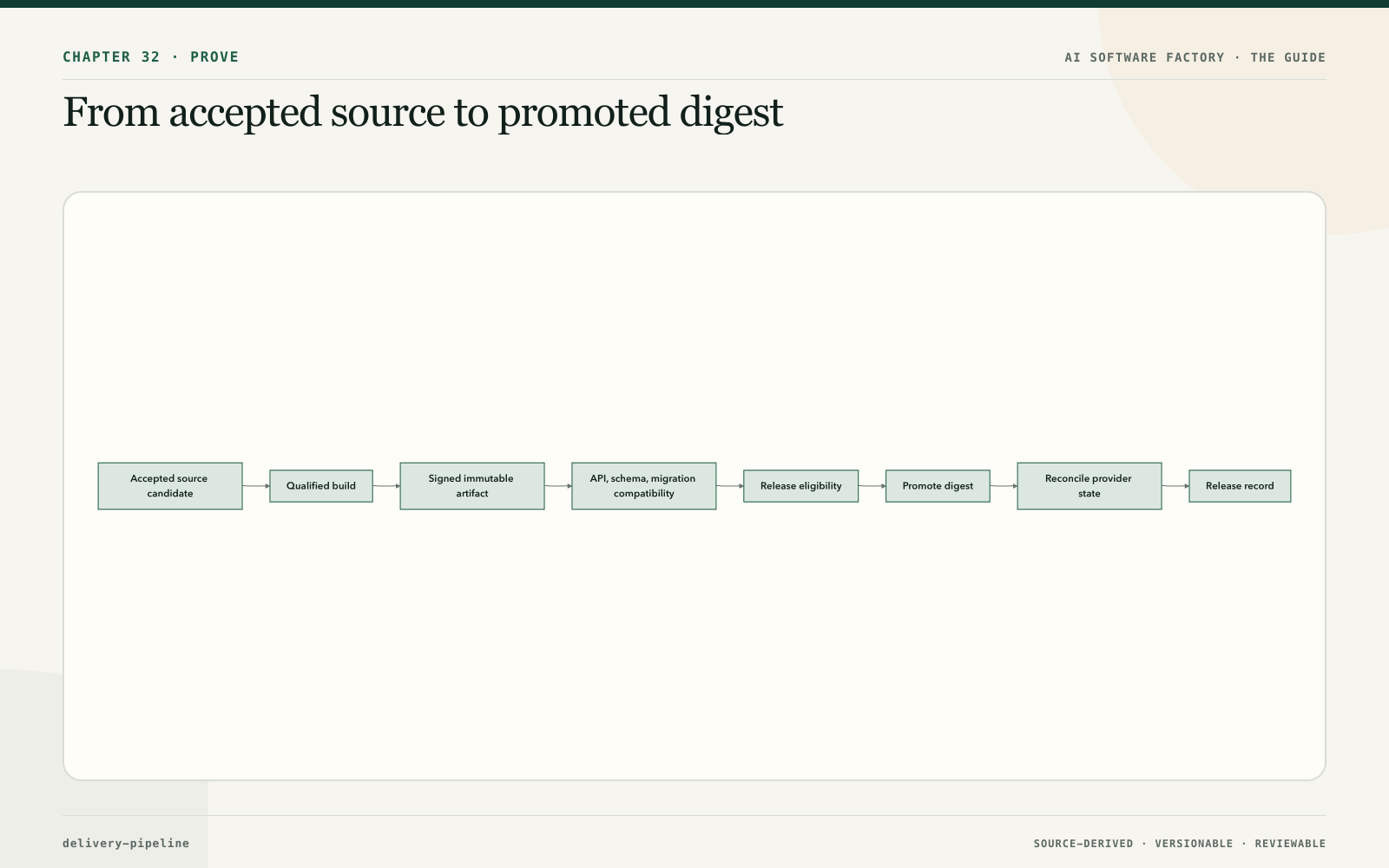The image size is (1389, 868).
Task: Select 'API, schema, migration compatibility' box
Action: pyautogui.click(x=644, y=486)
